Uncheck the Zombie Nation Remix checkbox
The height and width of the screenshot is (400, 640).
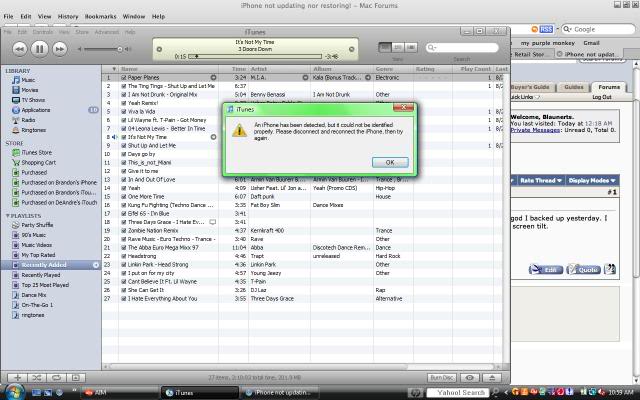123,231
